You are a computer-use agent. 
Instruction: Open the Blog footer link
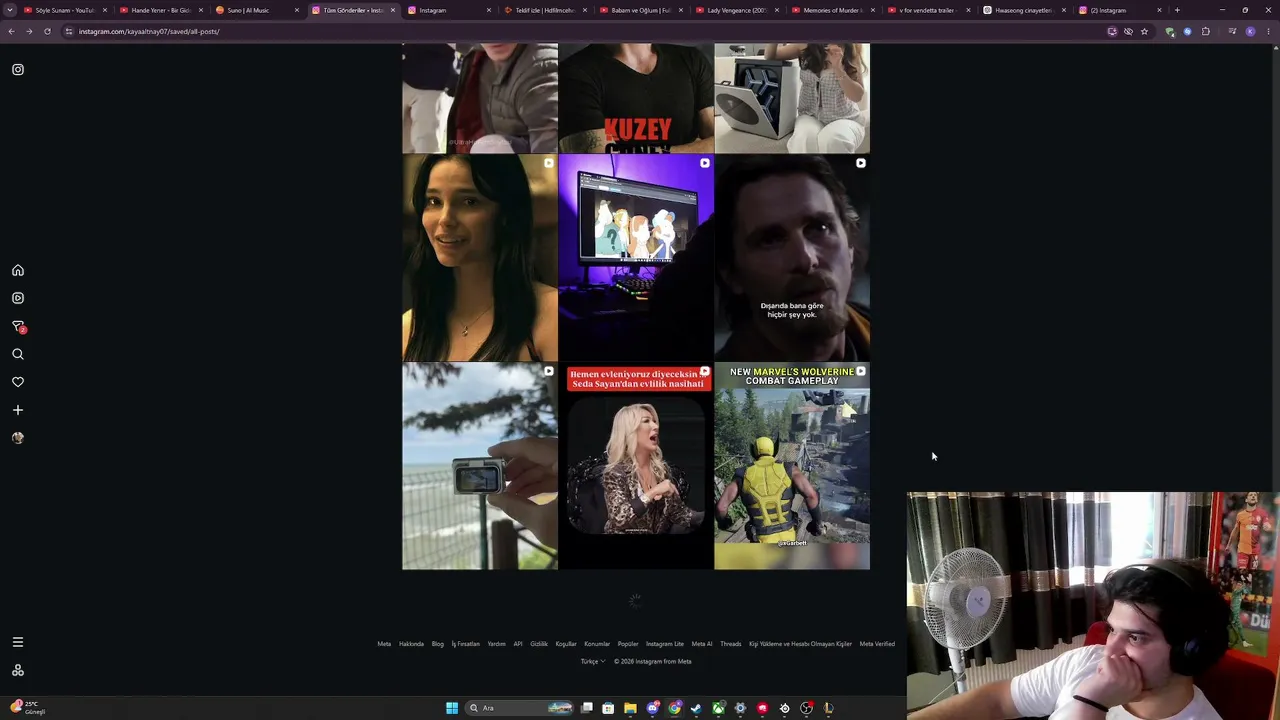click(437, 644)
